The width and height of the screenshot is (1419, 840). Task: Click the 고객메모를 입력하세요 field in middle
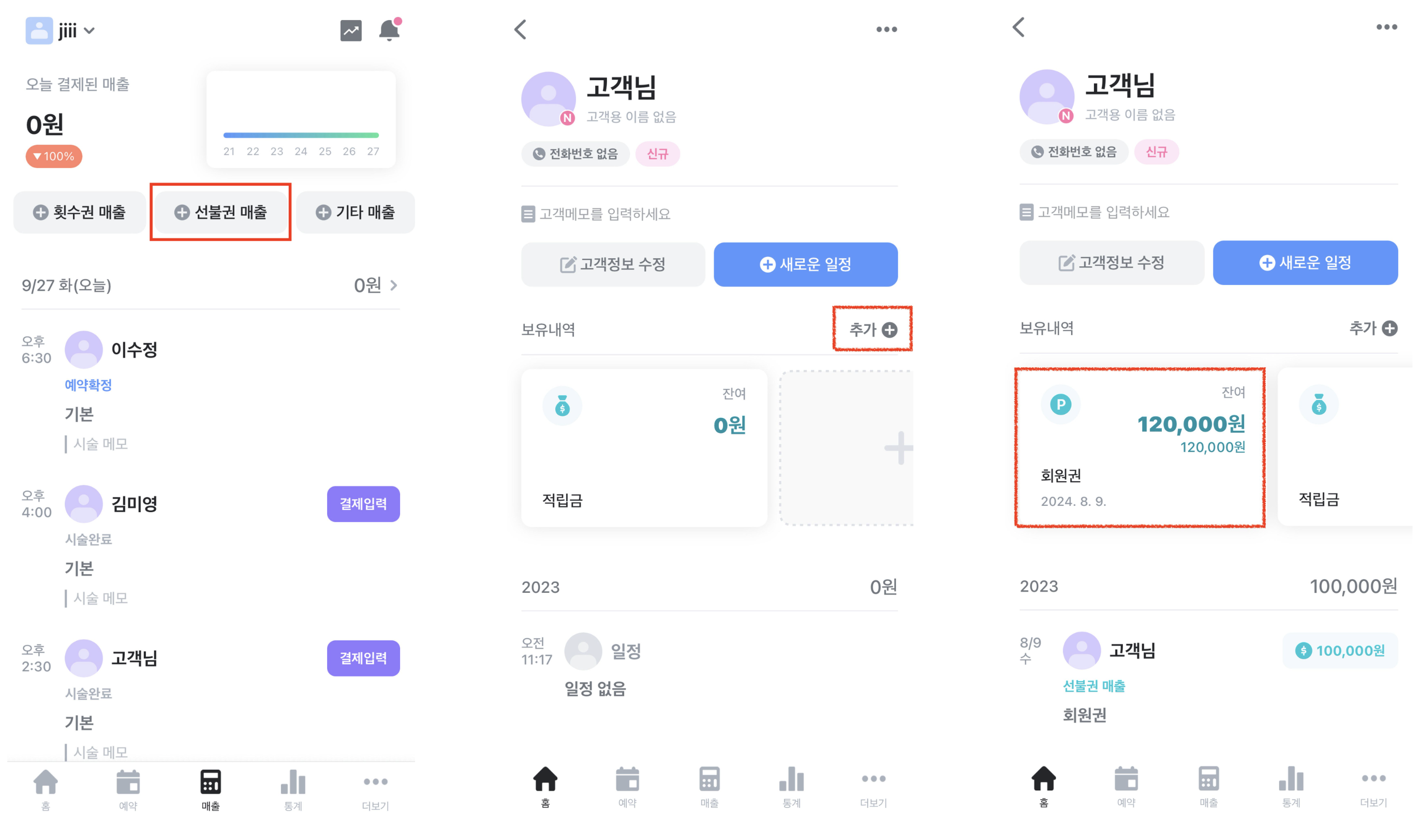pos(596,215)
